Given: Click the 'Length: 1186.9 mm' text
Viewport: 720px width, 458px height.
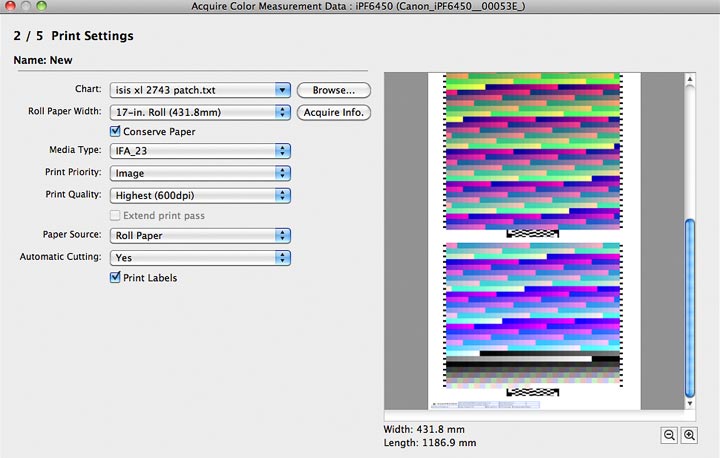Looking at the screenshot, I should click(430, 443).
